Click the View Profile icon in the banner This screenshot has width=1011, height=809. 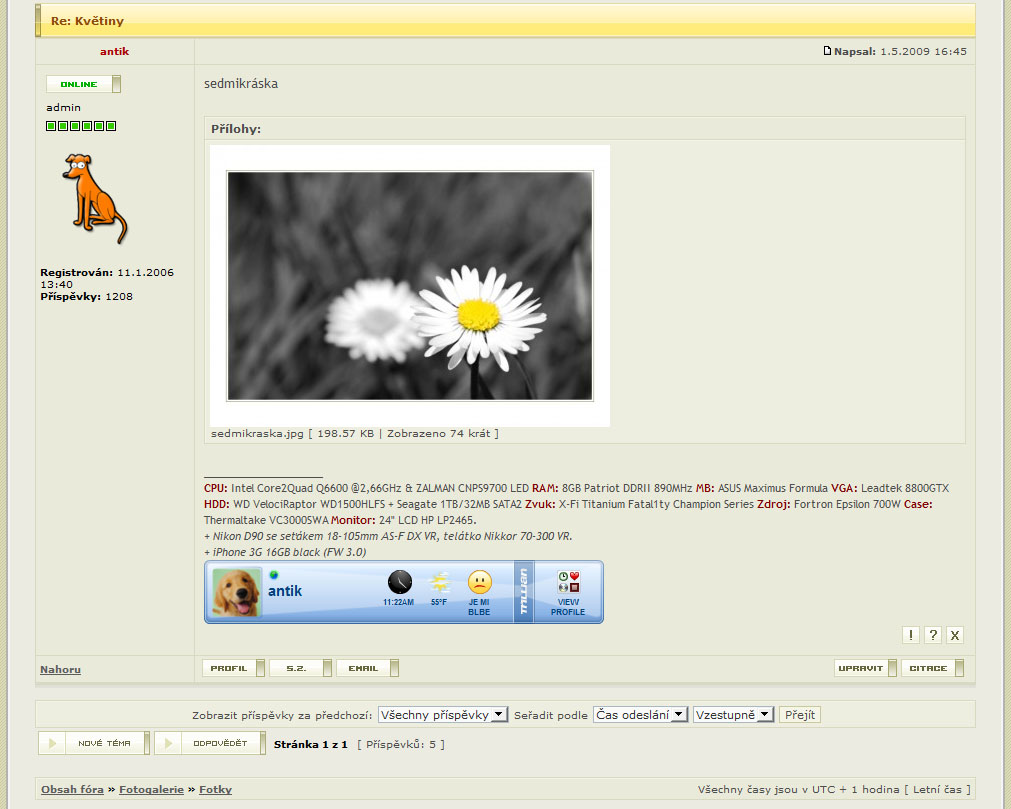coord(568,583)
